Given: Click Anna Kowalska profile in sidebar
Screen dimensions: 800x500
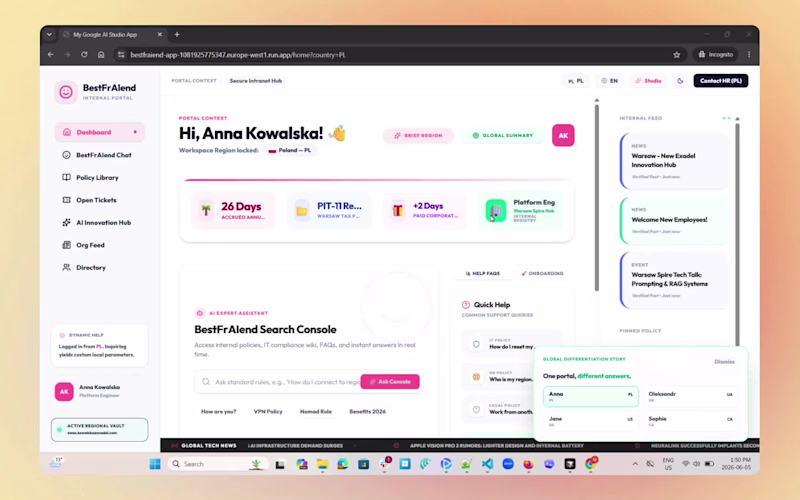Looking at the screenshot, I should (x=99, y=391).
